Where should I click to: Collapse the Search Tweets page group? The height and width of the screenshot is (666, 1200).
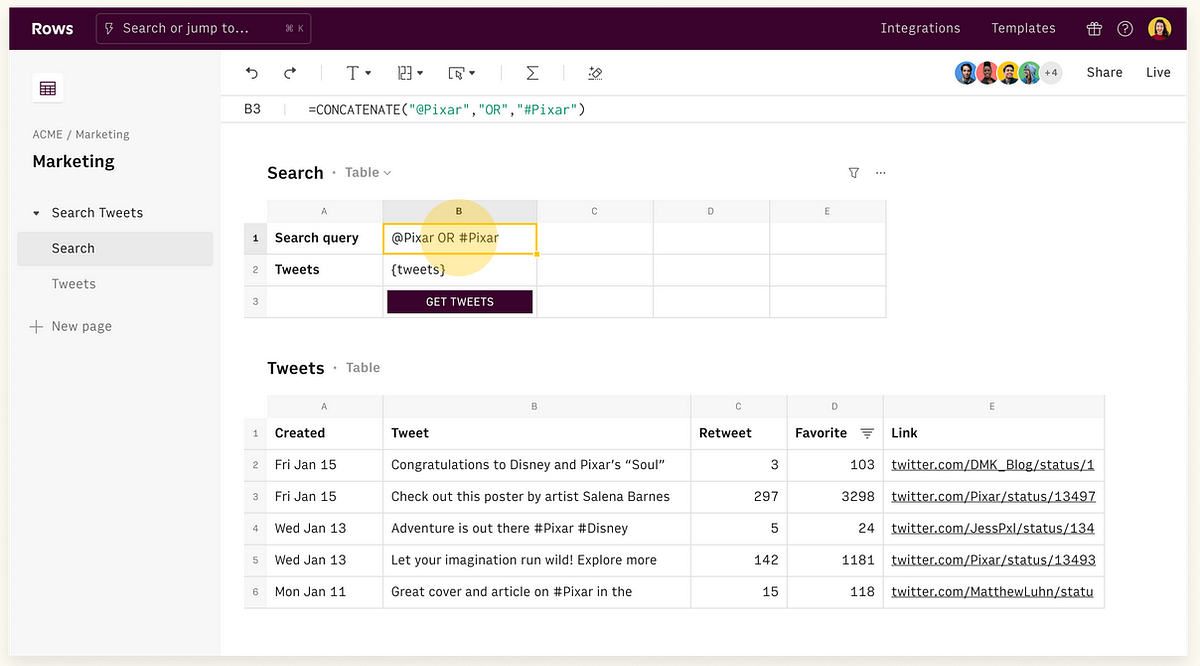35,212
